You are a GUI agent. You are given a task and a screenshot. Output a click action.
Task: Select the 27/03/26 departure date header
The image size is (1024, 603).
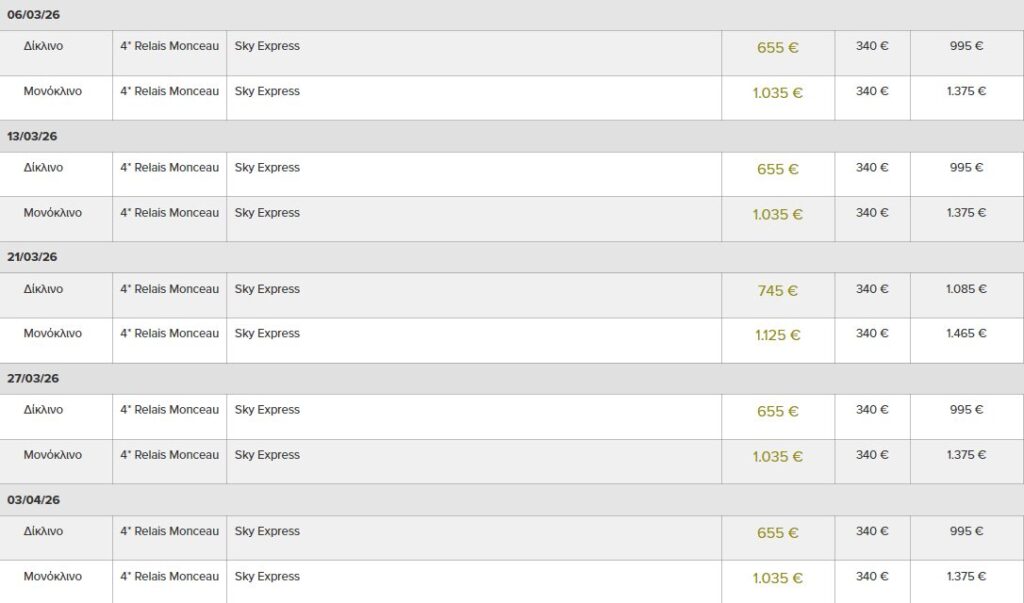coord(33,378)
